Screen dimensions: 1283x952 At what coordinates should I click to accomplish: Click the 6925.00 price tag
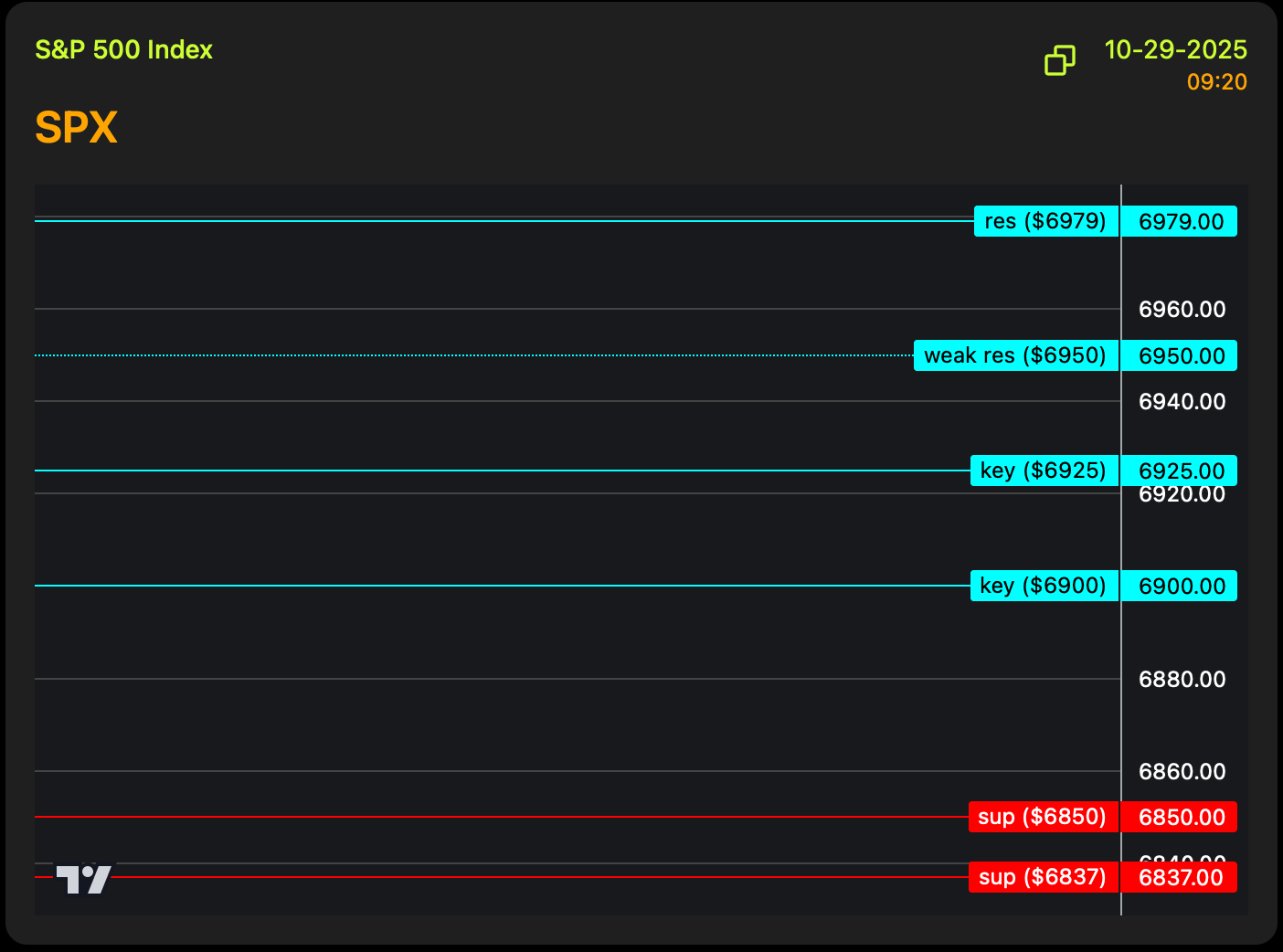pos(1180,471)
